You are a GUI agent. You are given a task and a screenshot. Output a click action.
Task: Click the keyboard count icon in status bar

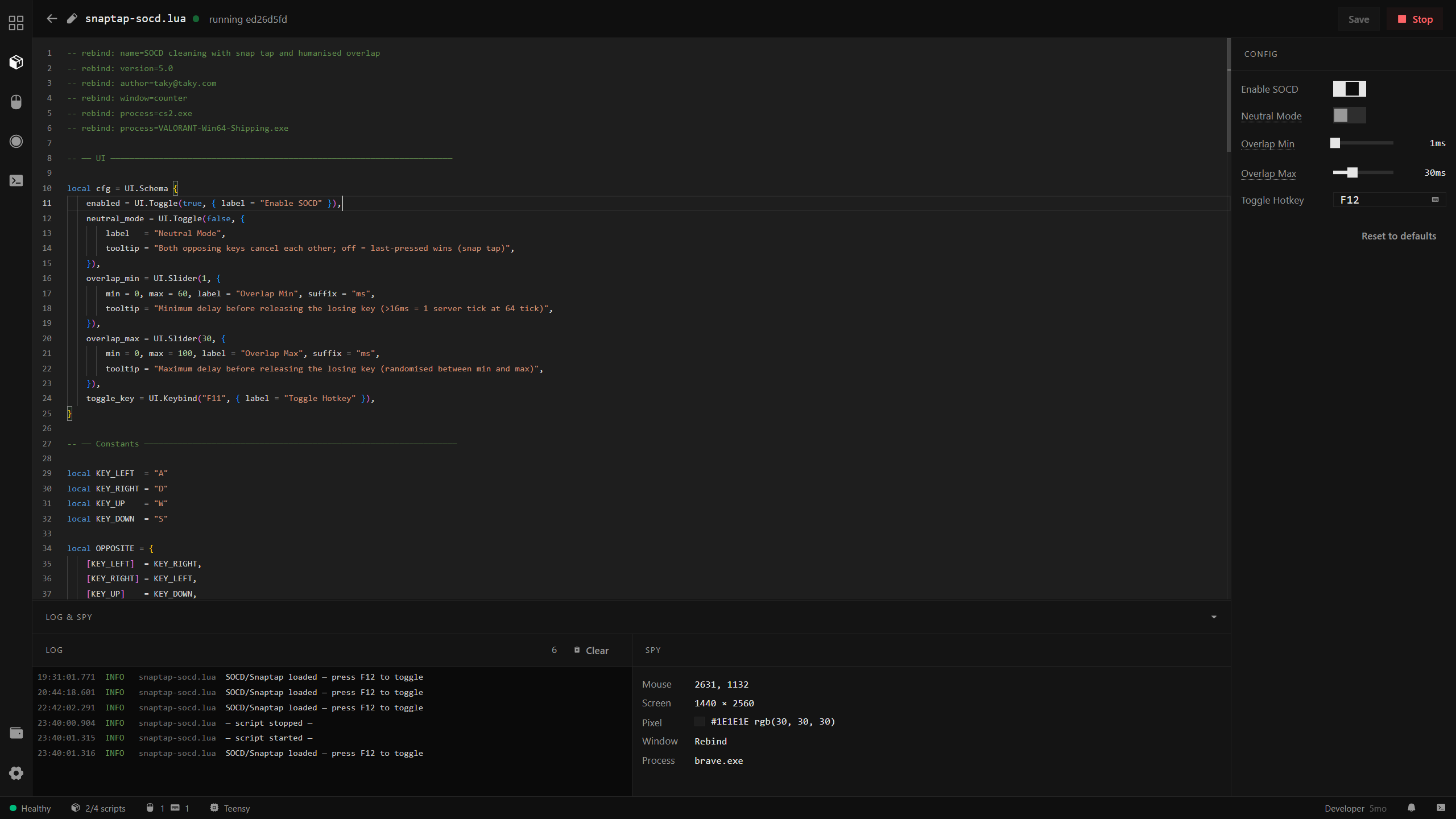175,808
